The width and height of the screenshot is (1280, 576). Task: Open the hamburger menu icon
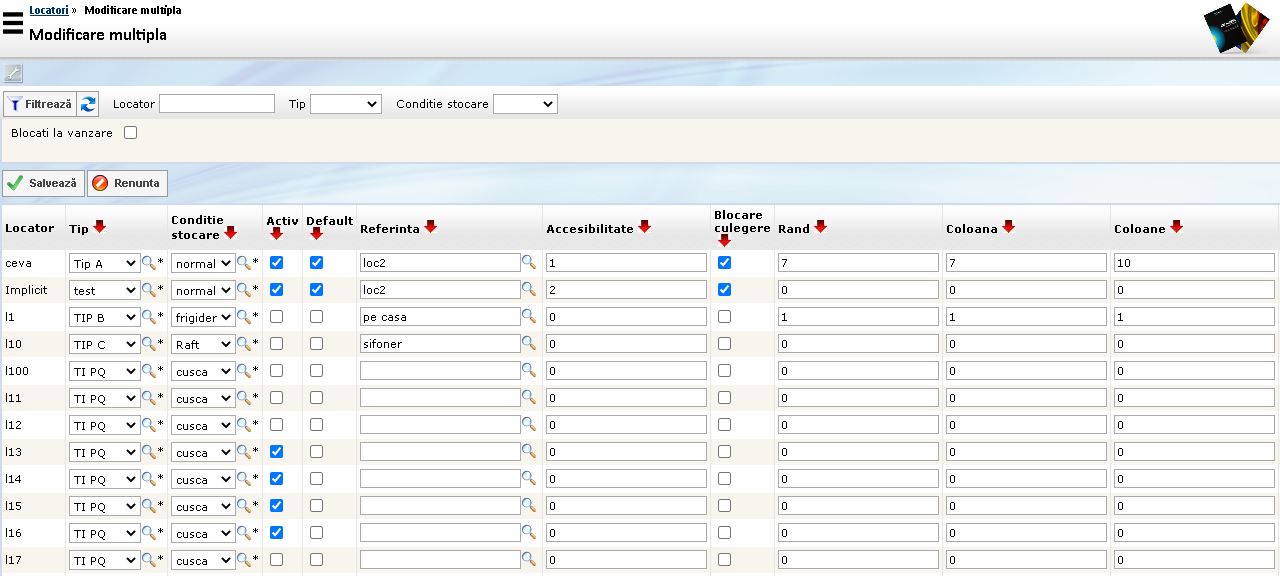click(x=13, y=22)
